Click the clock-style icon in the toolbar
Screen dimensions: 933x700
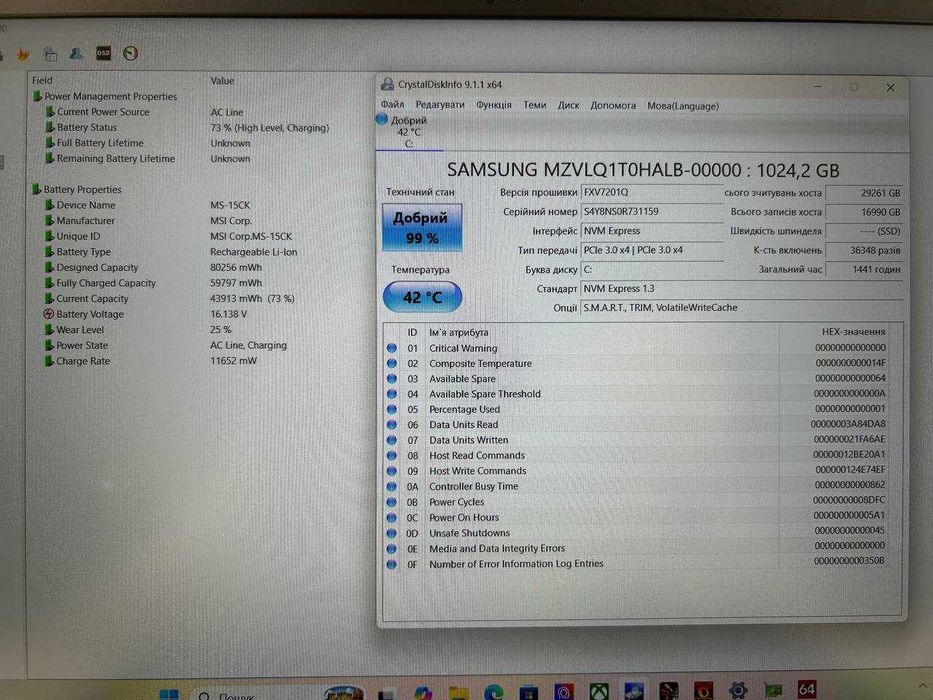click(130, 54)
